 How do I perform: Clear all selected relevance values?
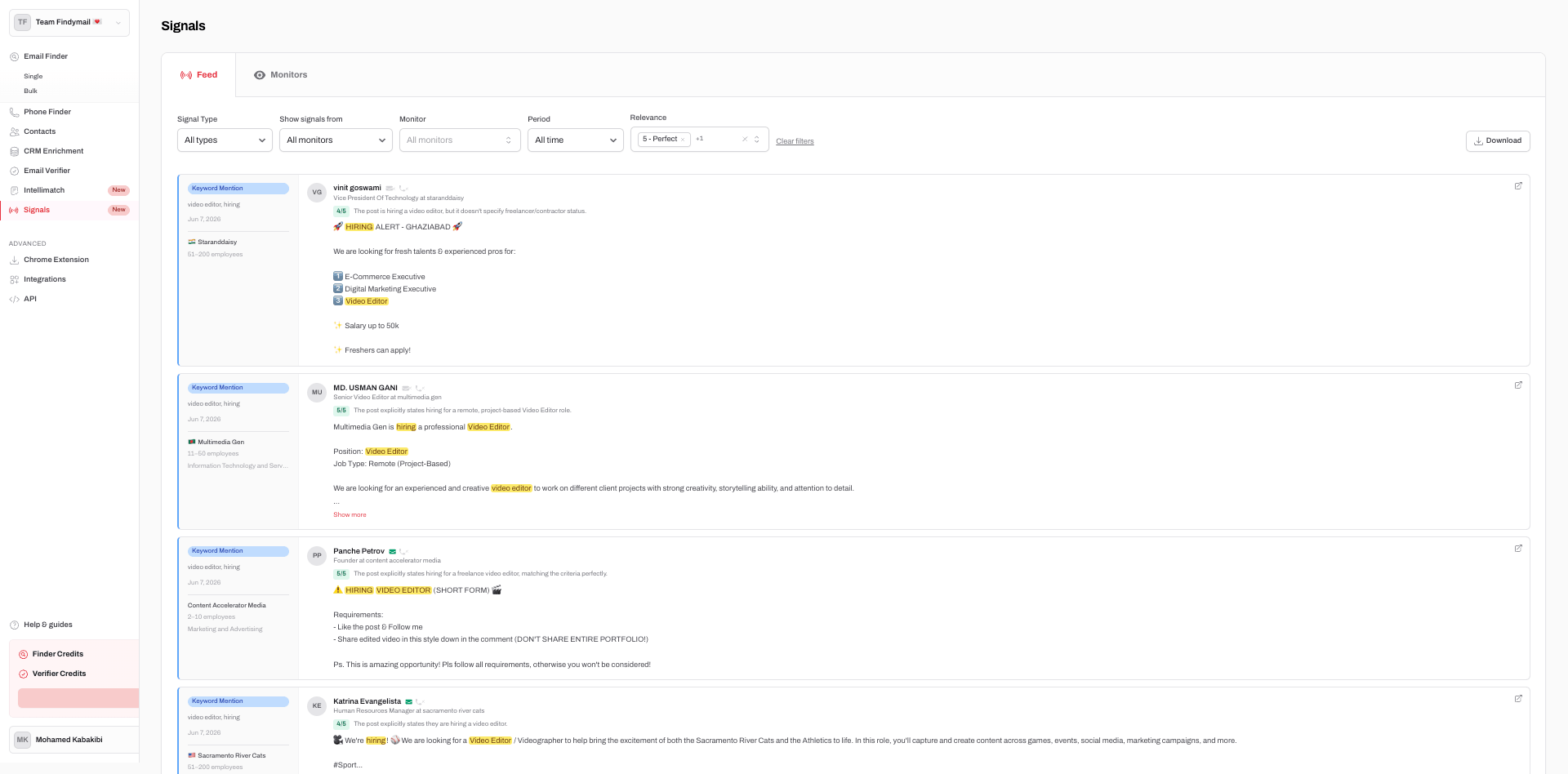coord(745,139)
